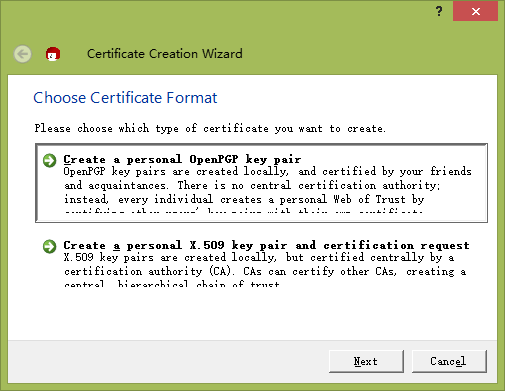Click green arrow icon beside OpenPGP option
Viewport: 505px width, 391px height.
pos(50,161)
